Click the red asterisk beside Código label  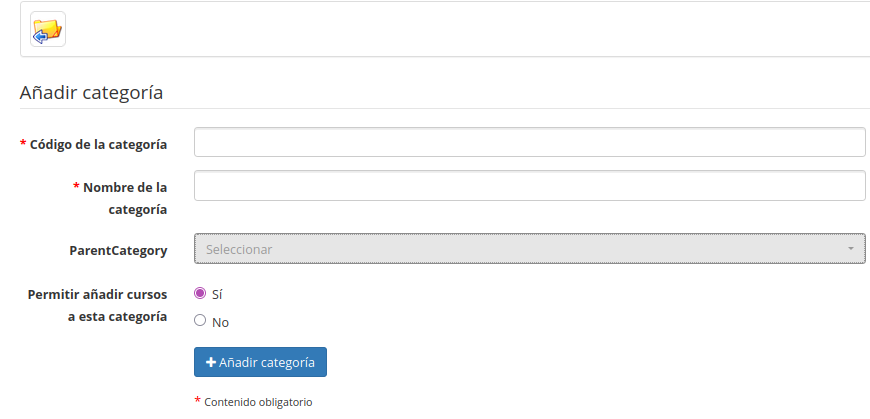[x=23, y=144]
